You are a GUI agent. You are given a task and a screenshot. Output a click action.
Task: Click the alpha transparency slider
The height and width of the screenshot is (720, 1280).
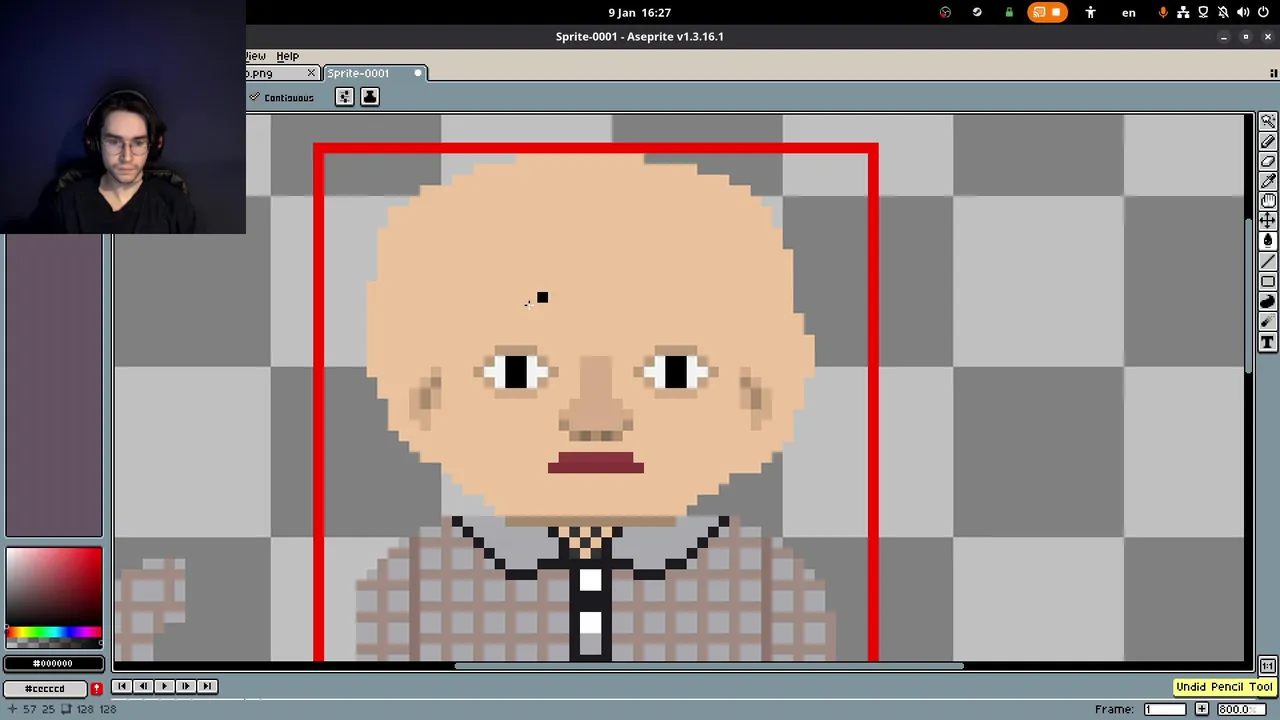[53, 641]
